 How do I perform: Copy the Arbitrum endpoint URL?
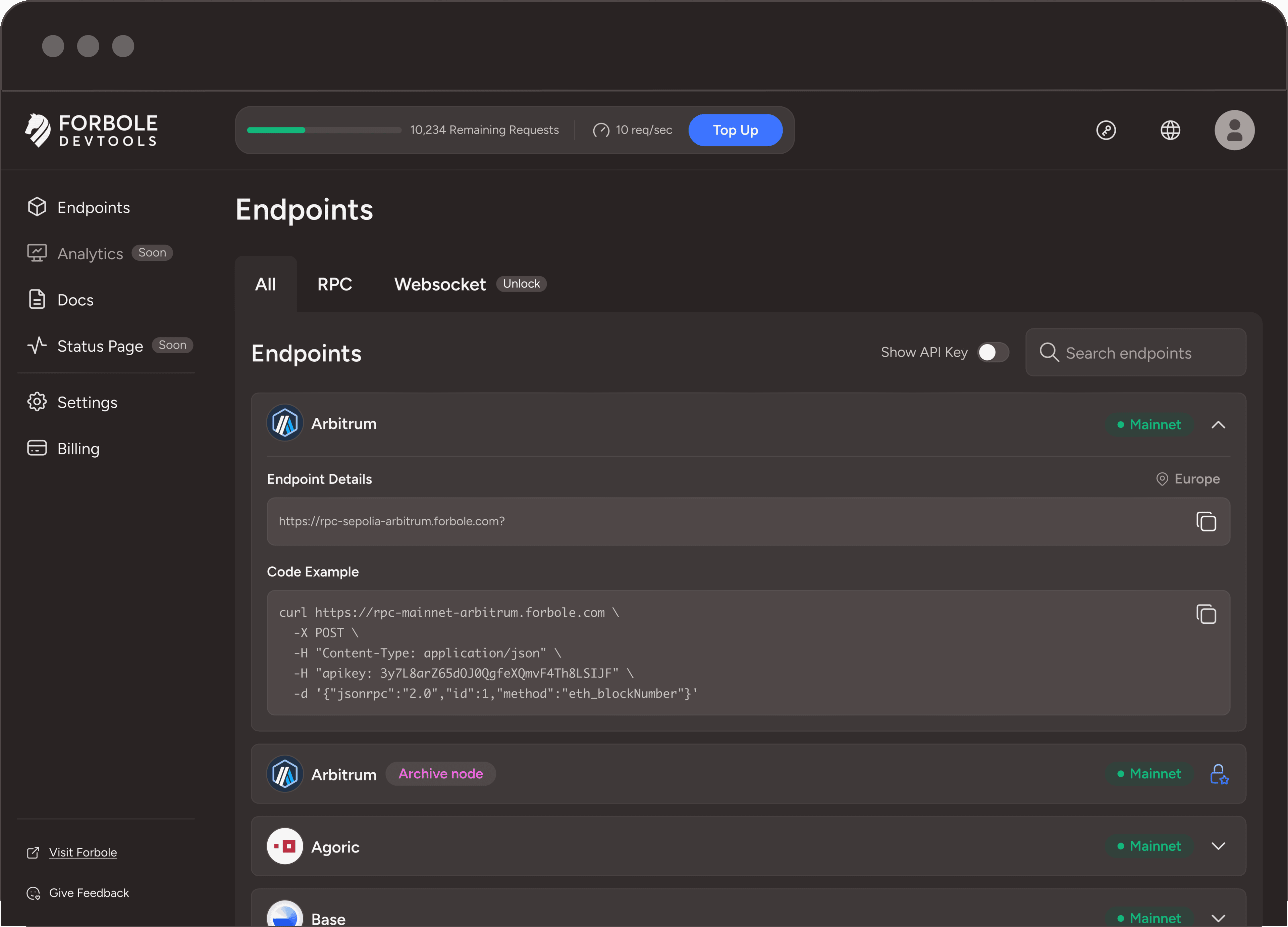coord(1205,521)
